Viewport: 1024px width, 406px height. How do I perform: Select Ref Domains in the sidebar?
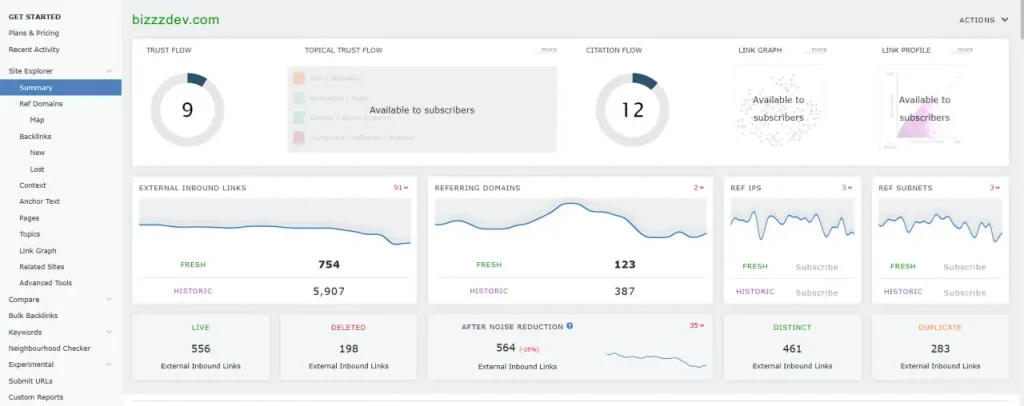click(x=41, y=104)
